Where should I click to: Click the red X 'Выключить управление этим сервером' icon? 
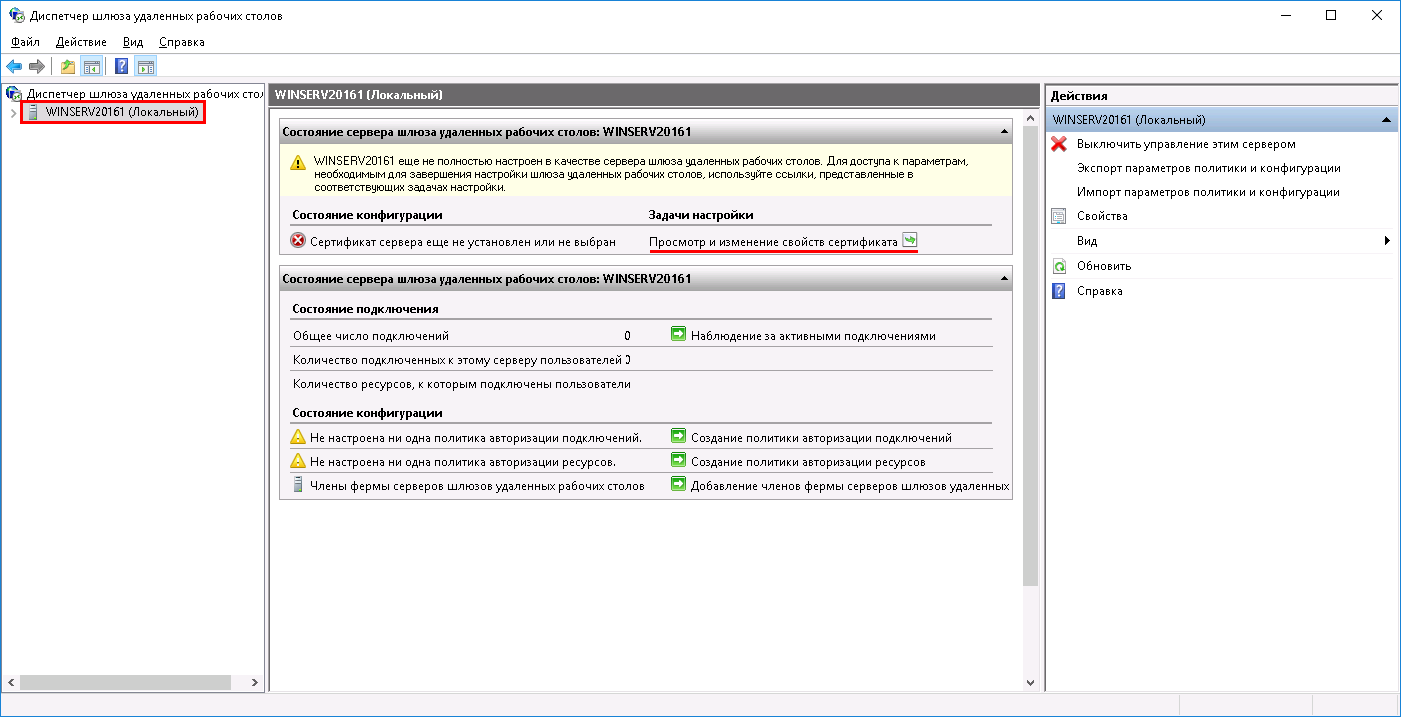[1059, 144]
